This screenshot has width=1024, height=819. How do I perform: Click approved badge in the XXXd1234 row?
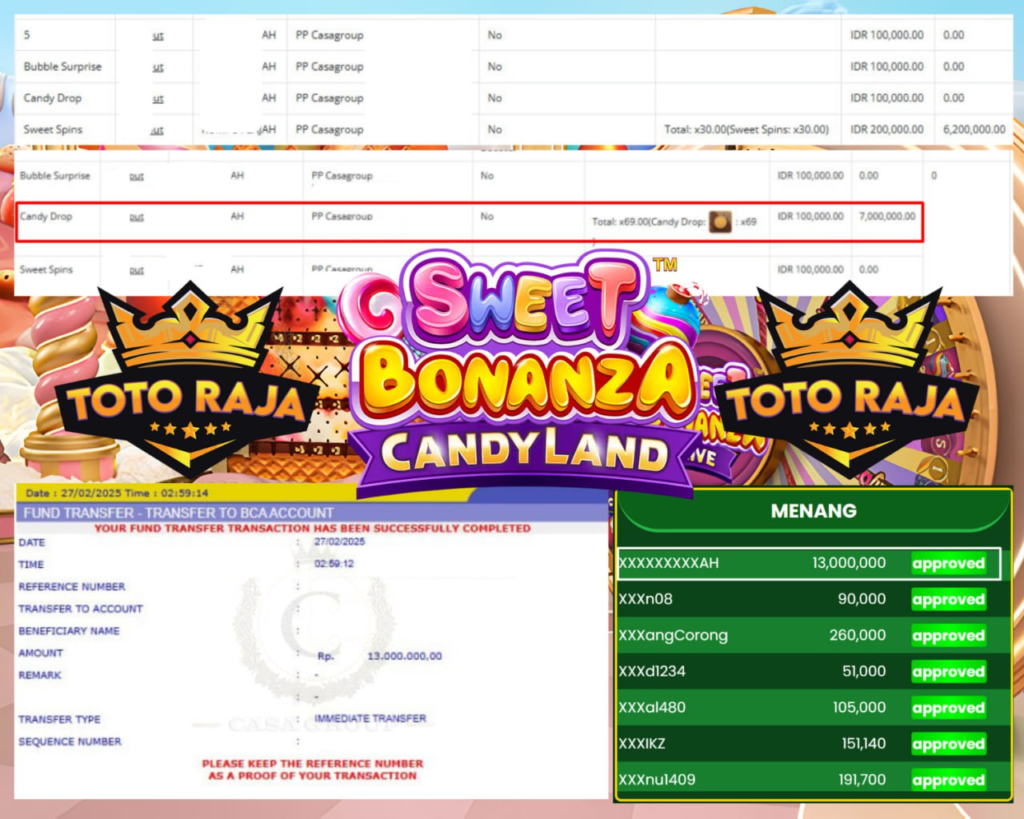[x=948, y=671]
